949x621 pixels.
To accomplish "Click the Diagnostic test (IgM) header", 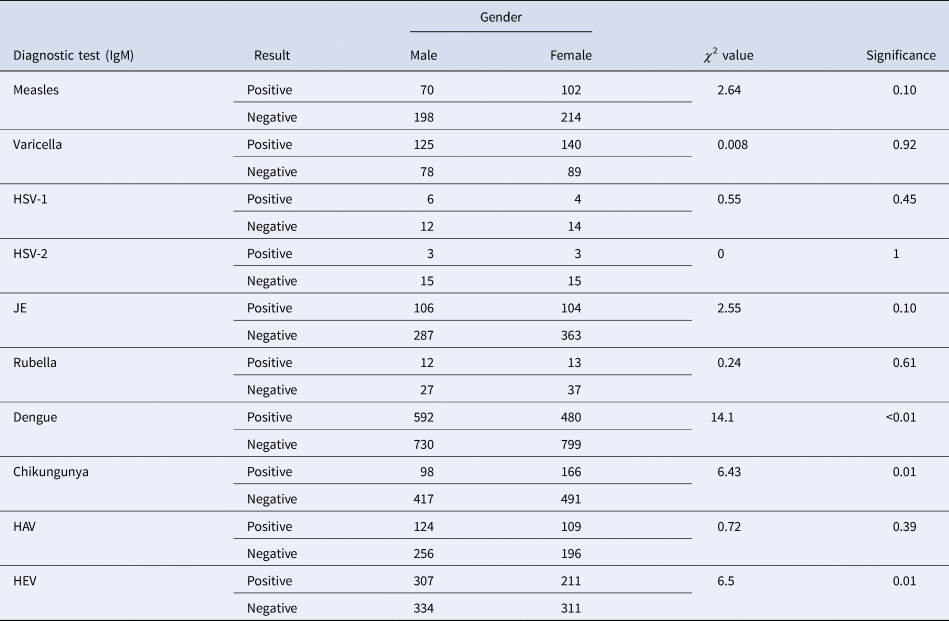I will point(73,56).
